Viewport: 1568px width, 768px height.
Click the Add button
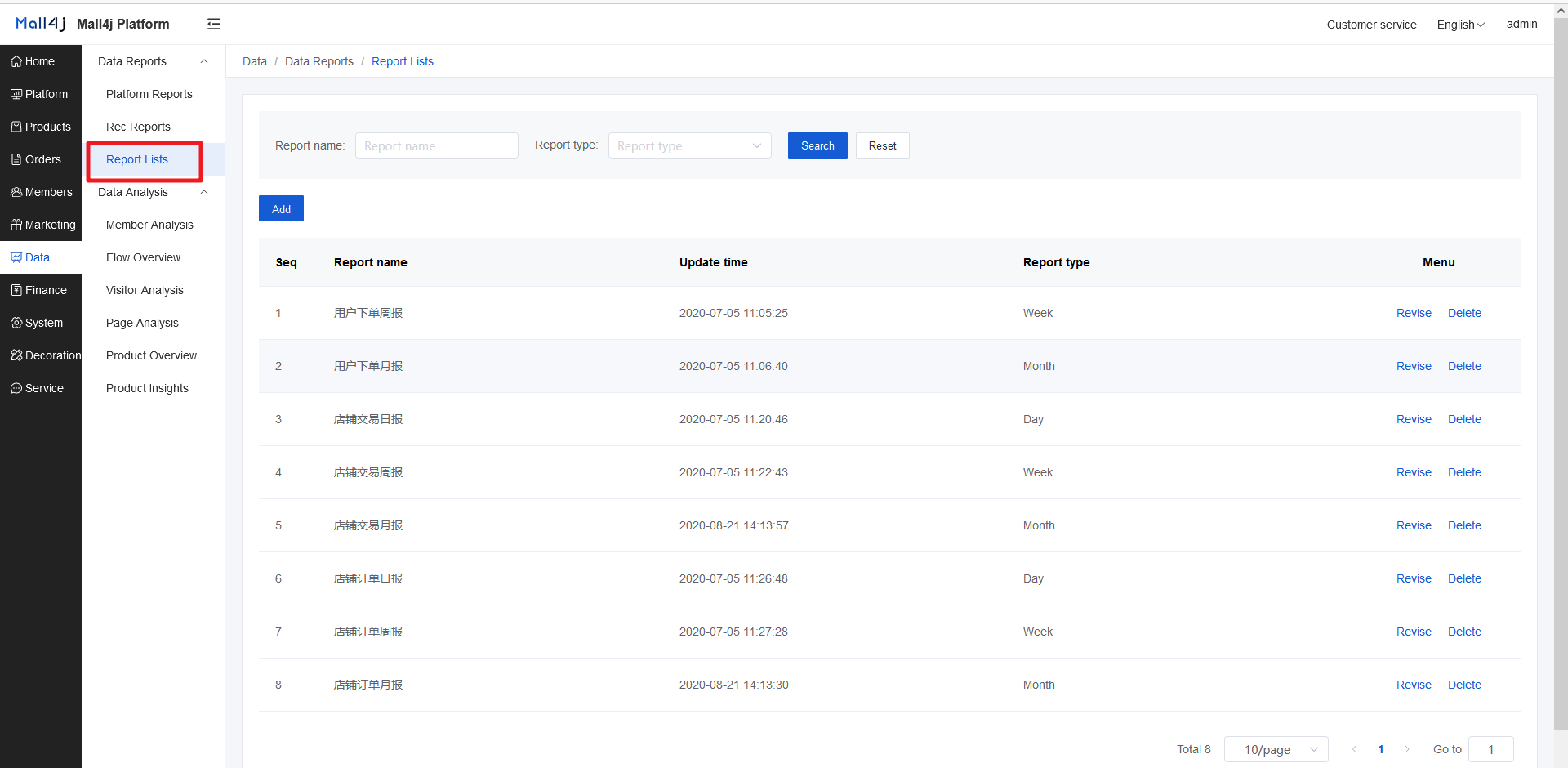[281, 208]
